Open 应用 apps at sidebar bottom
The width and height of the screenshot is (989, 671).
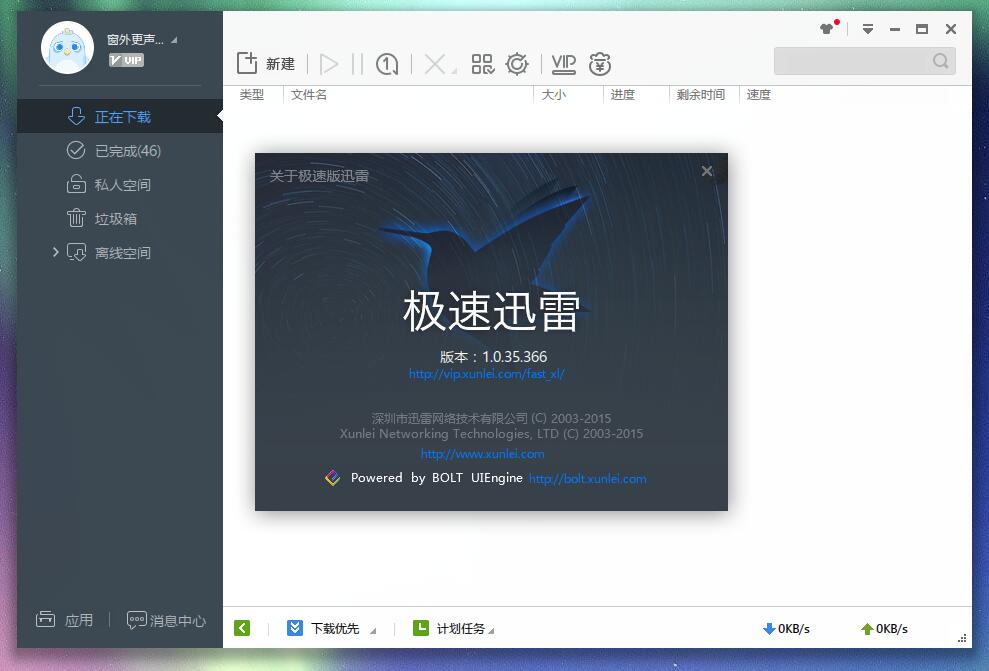pyautogui.click(x=64, y=620)
